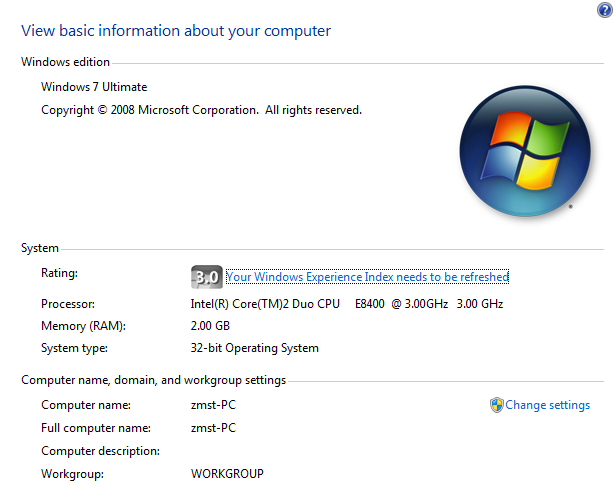Click the 'WORKGROUP' value
The width and height of the screenshot is (614, 494).
click(x=227, y=474)
